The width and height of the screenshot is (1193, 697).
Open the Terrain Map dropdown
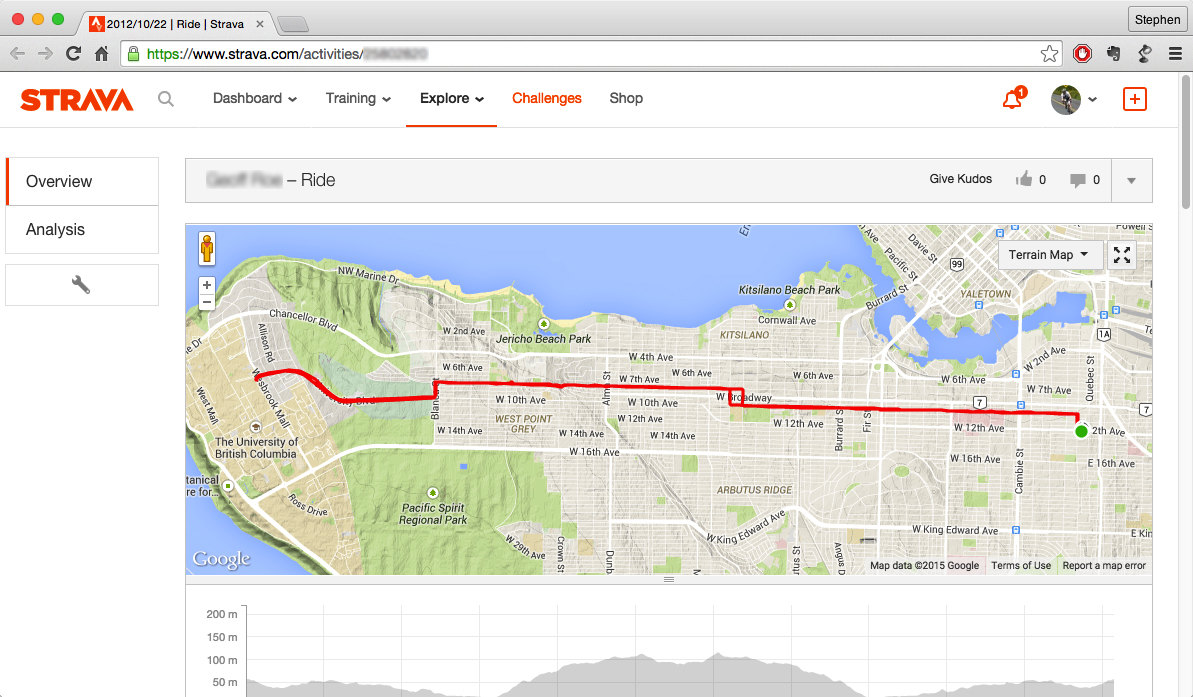tap(1049, 255)
